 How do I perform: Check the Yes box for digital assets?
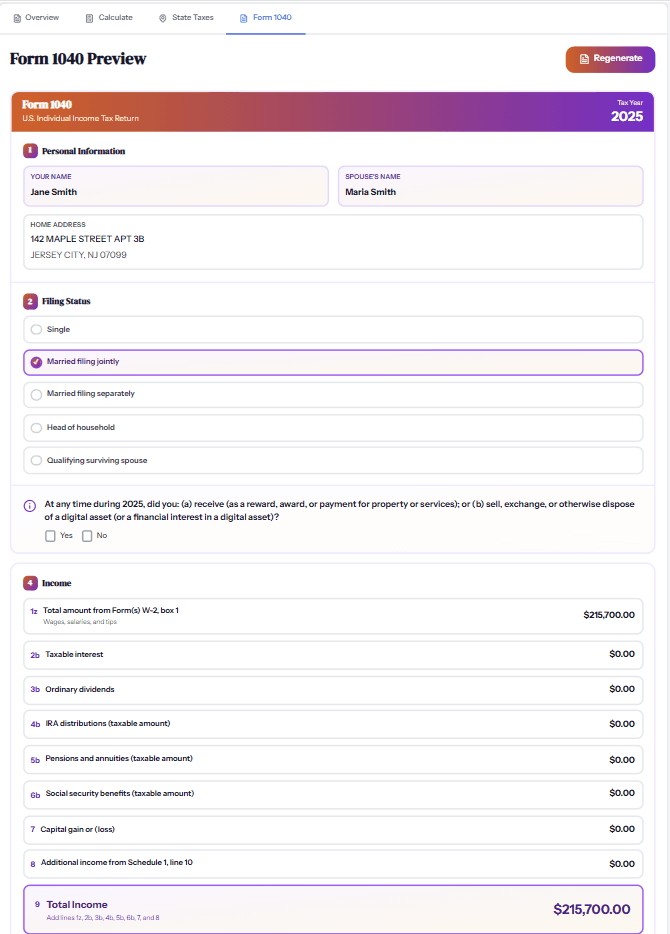tap(50, 535)
